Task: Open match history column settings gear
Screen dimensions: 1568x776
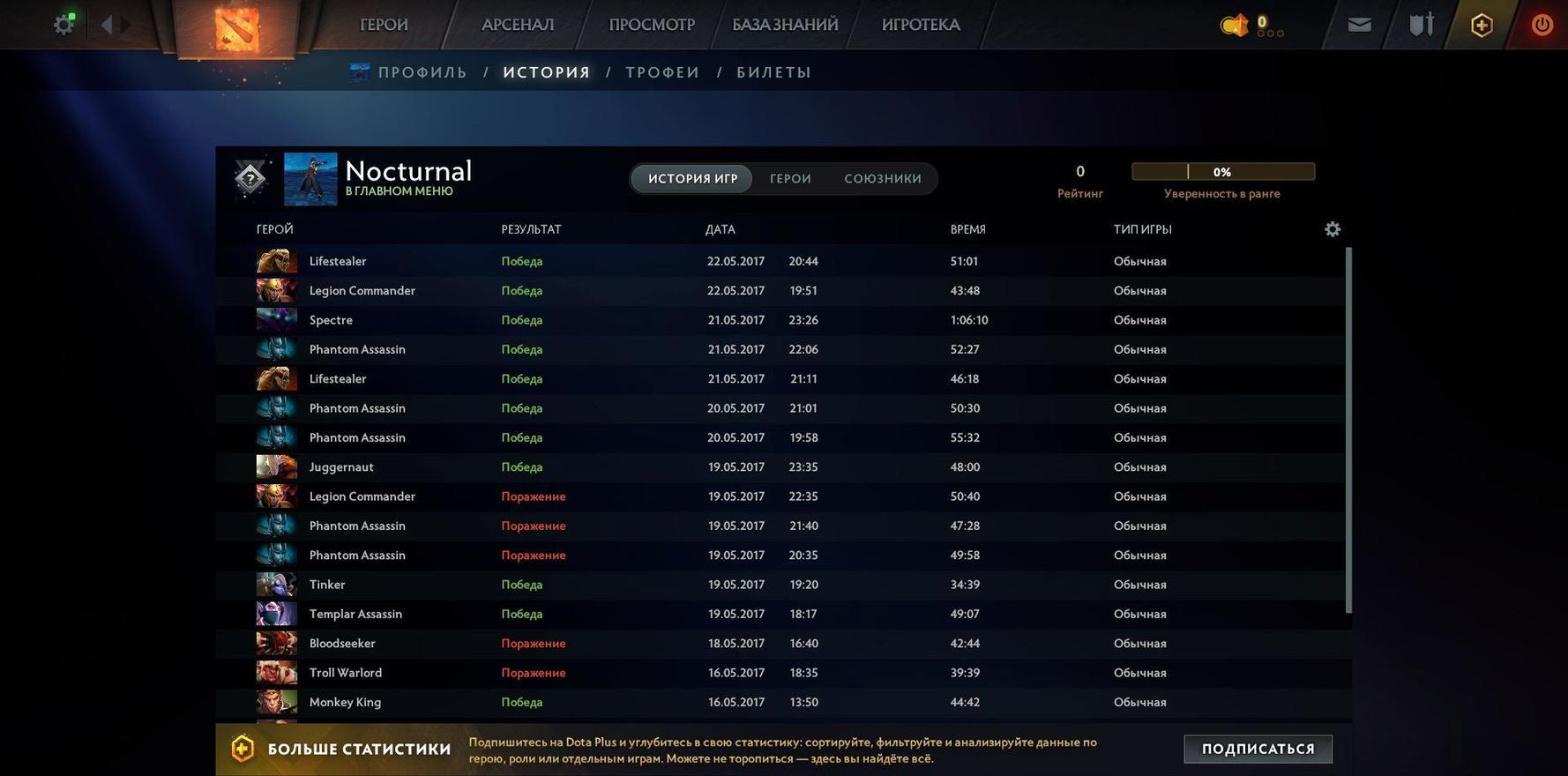Action: pos(1332,229)
